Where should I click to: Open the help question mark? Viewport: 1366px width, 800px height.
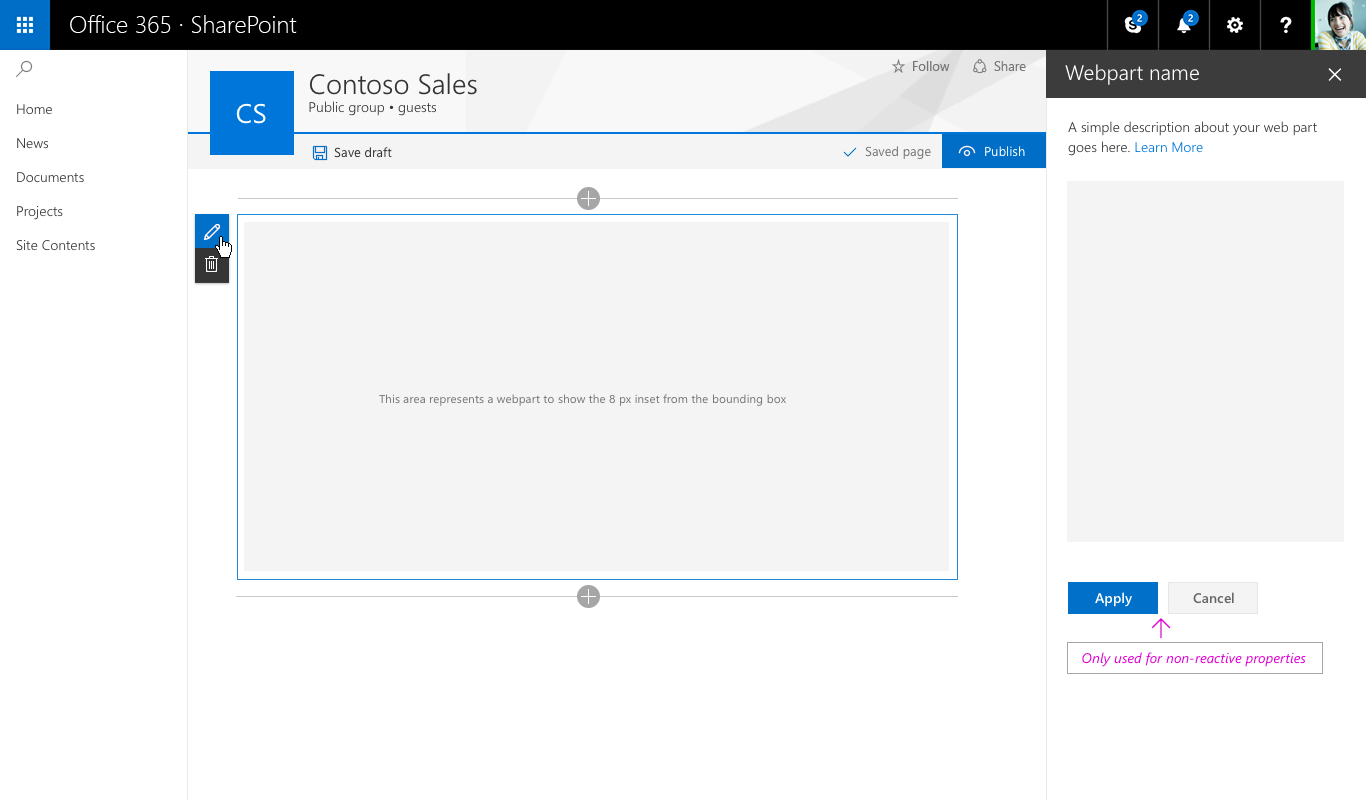pyautogui.click(x=1286, y=25)
